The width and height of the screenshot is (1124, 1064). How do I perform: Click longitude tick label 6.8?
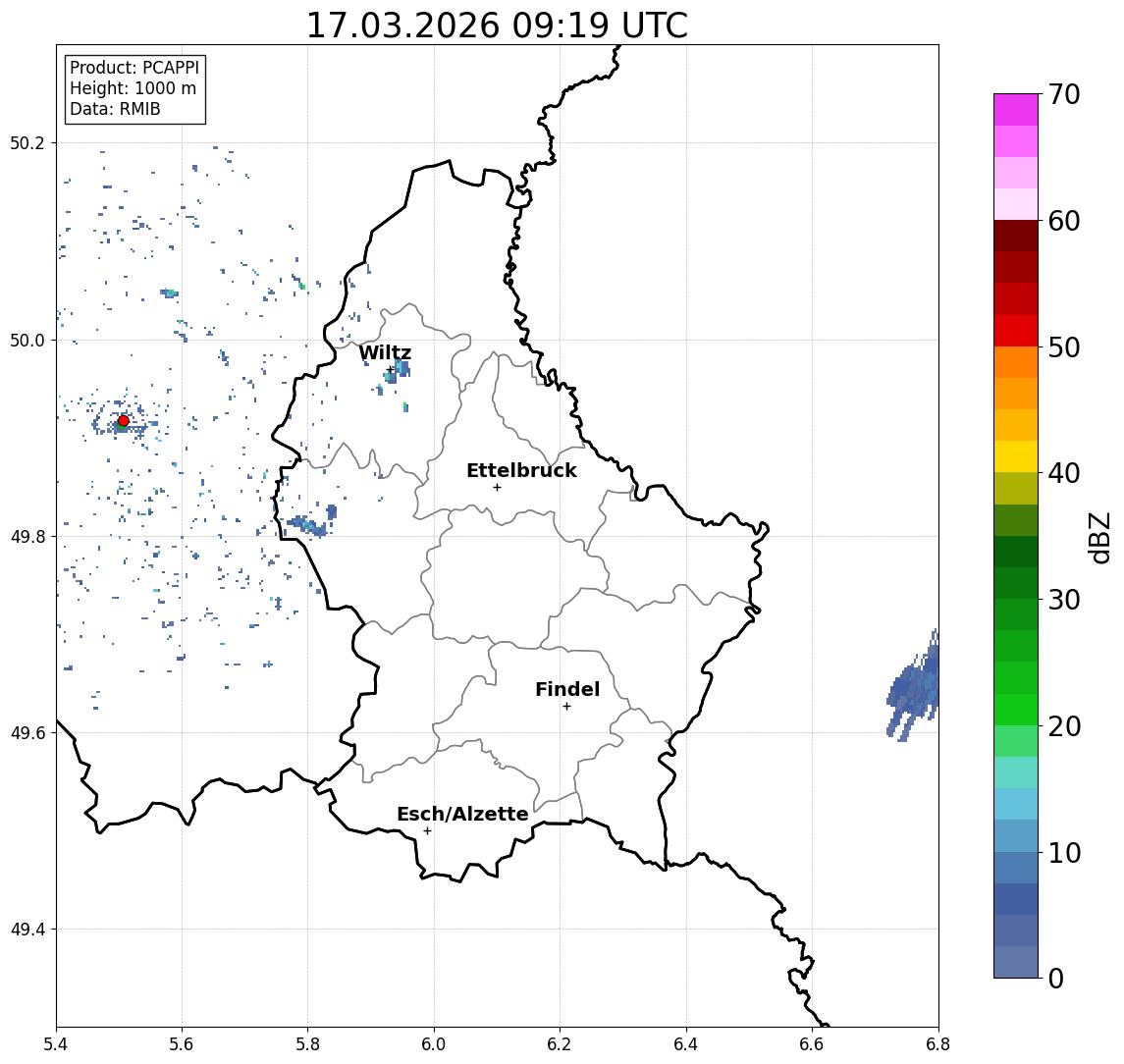pos(938,1044)
